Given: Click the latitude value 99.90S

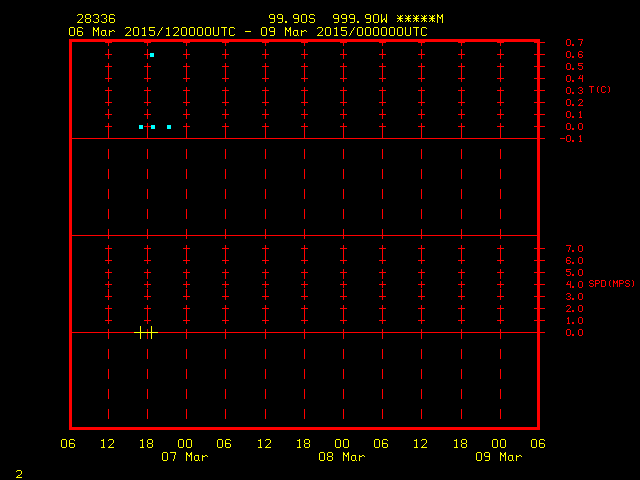Looking at the screenshot, I should [x=292, y=19].
